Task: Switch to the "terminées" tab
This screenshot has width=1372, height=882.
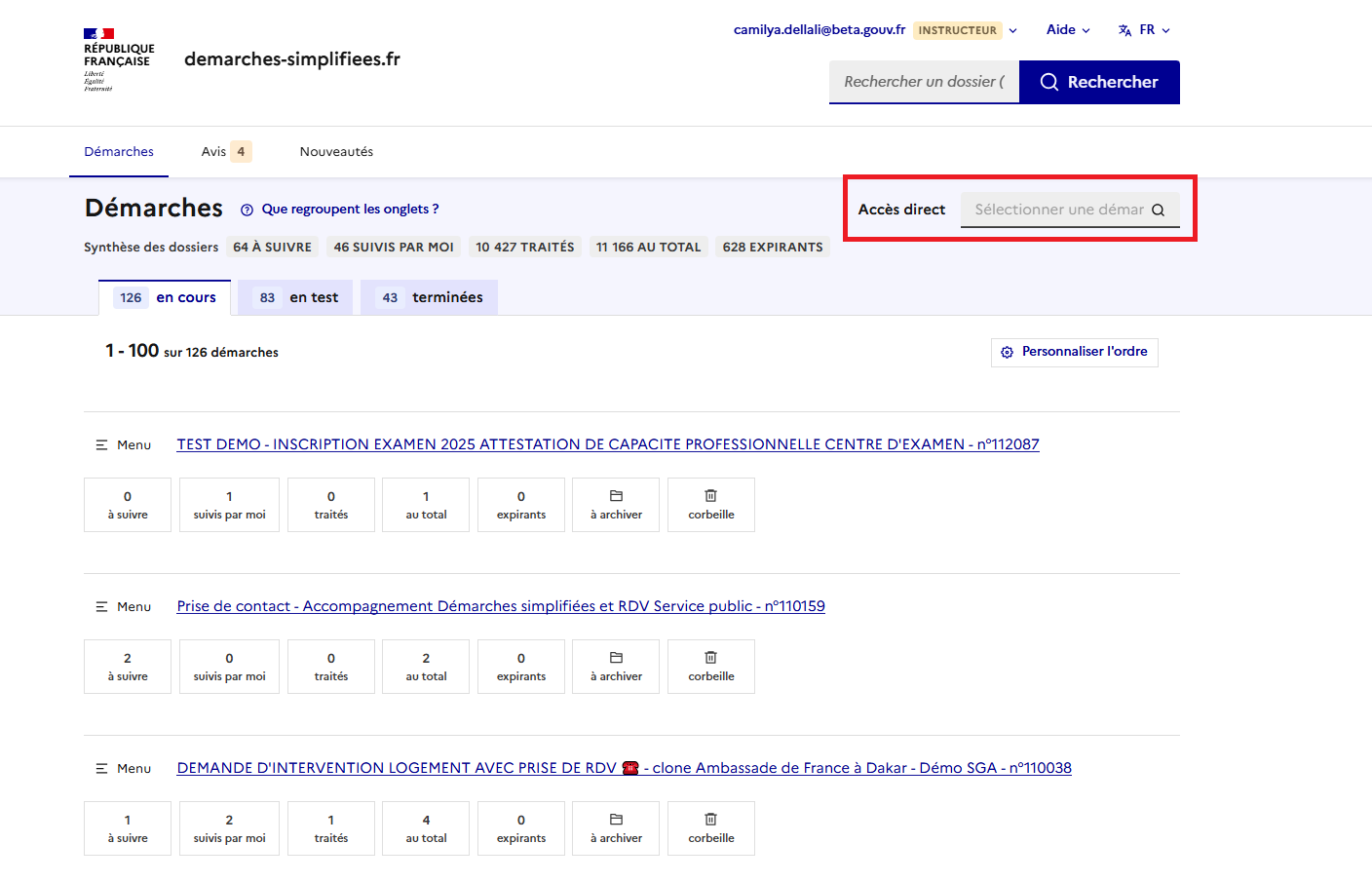Action: click(430, 297)
